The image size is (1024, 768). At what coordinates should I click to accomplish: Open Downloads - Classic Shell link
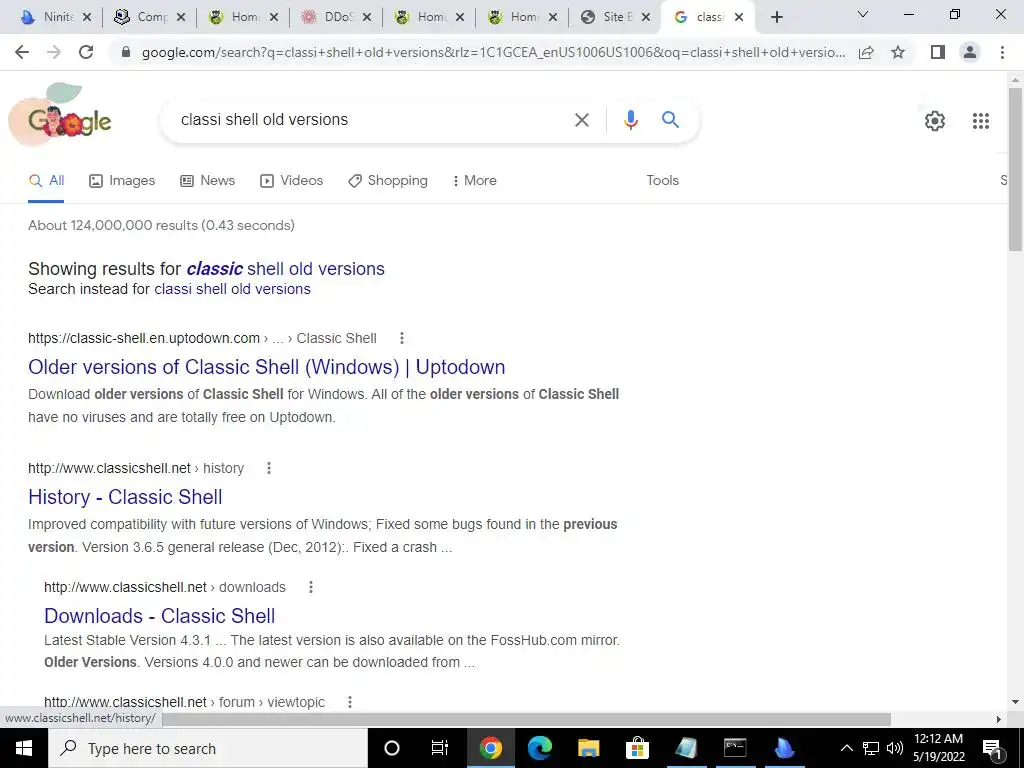(159, 616)
